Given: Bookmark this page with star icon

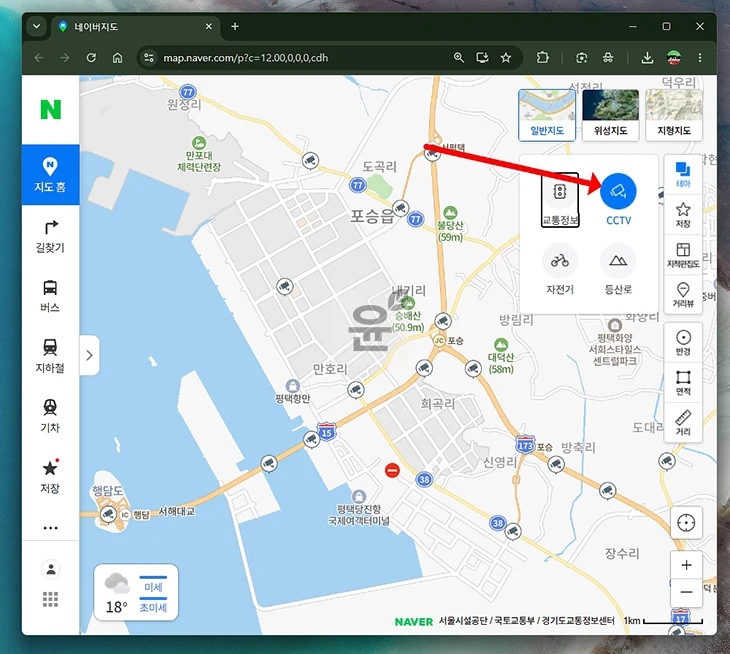Looking at the screenshot, I should coord(506,58).
